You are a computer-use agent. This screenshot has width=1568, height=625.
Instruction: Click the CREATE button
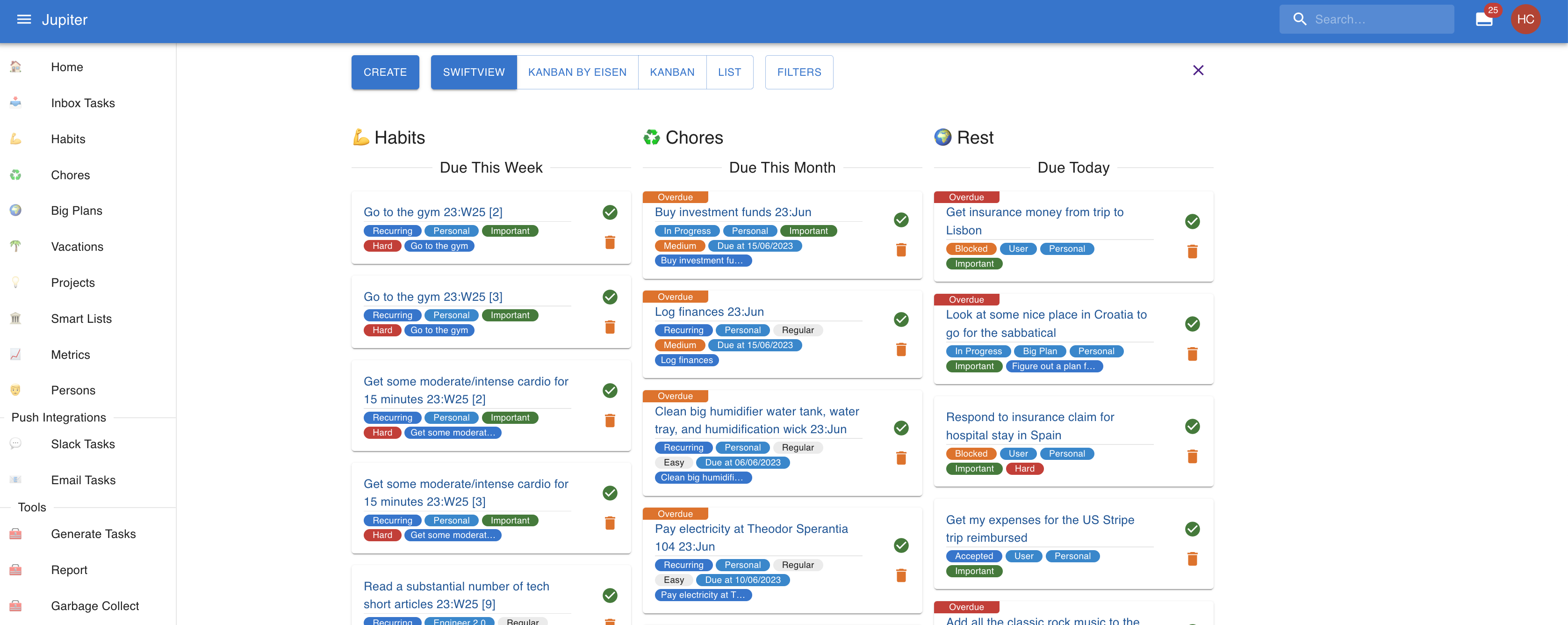click(x=385, y=72)
